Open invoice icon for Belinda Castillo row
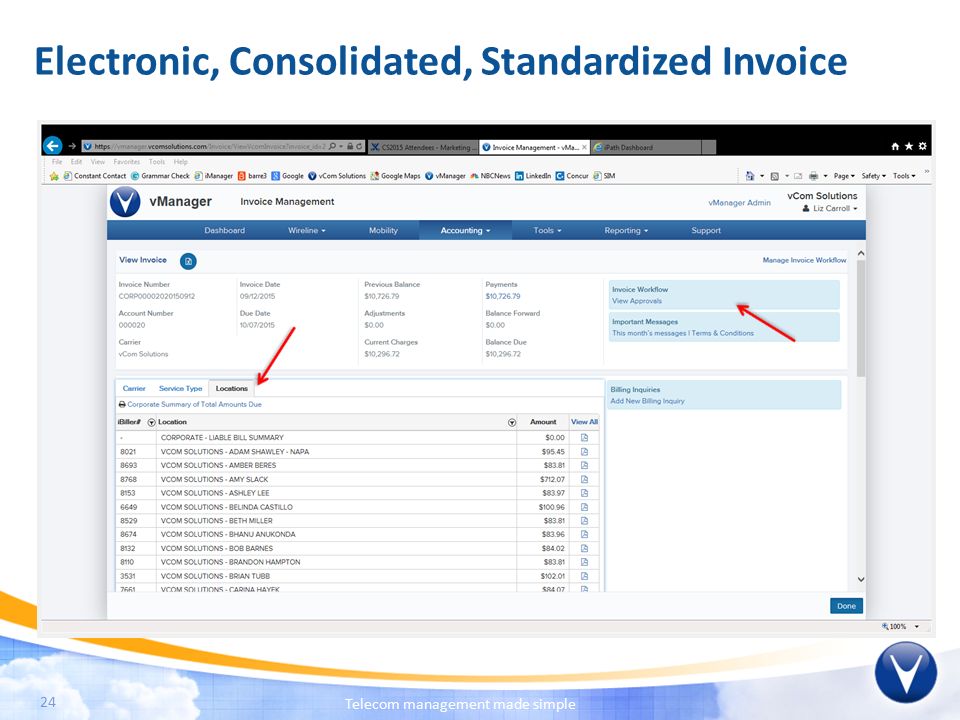Image resolution: width=960 pixels, height=720 pixels. [x=584, y=507]
